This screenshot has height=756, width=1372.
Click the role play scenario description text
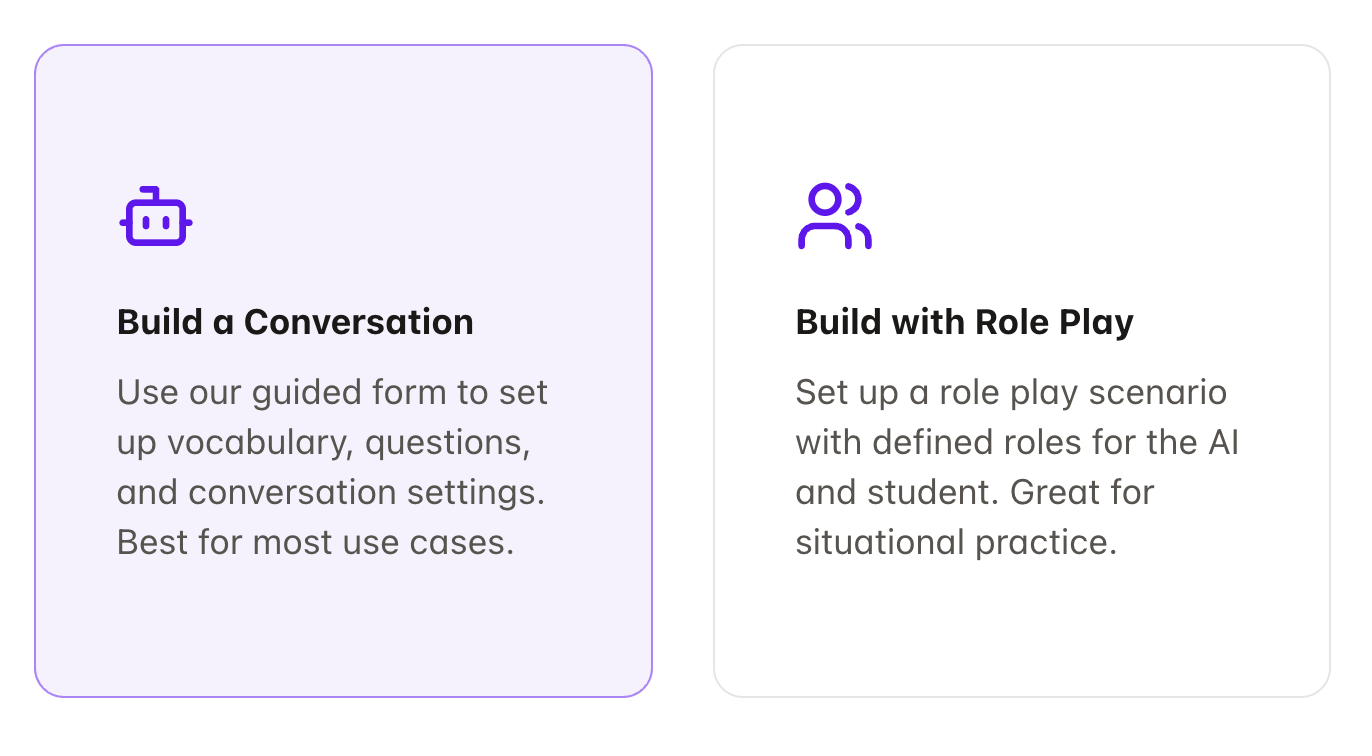click(x=1017, y=467)
